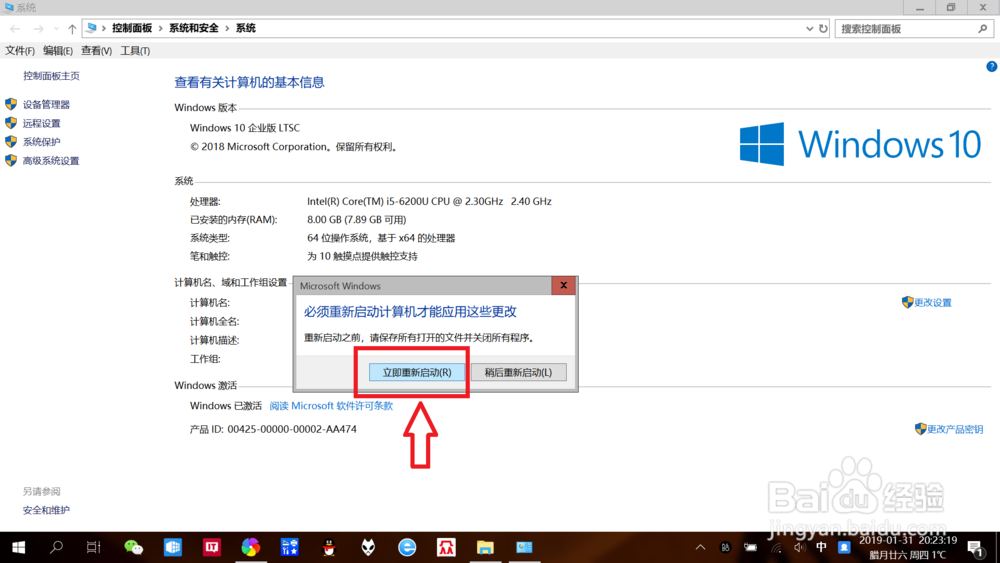Viewport: 1000px width, 563px height.
Task: Click the volume speaker tray icon
Action: (800, 547)
